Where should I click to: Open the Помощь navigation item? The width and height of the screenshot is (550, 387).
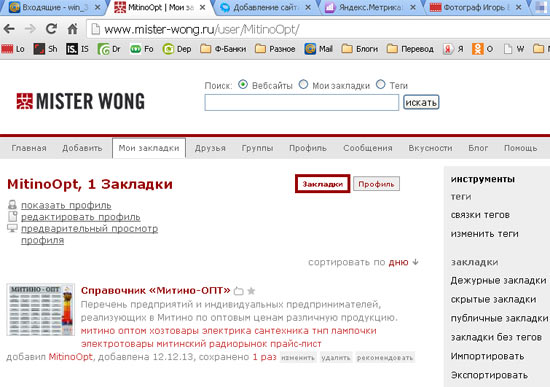click(x=521, y=148)
